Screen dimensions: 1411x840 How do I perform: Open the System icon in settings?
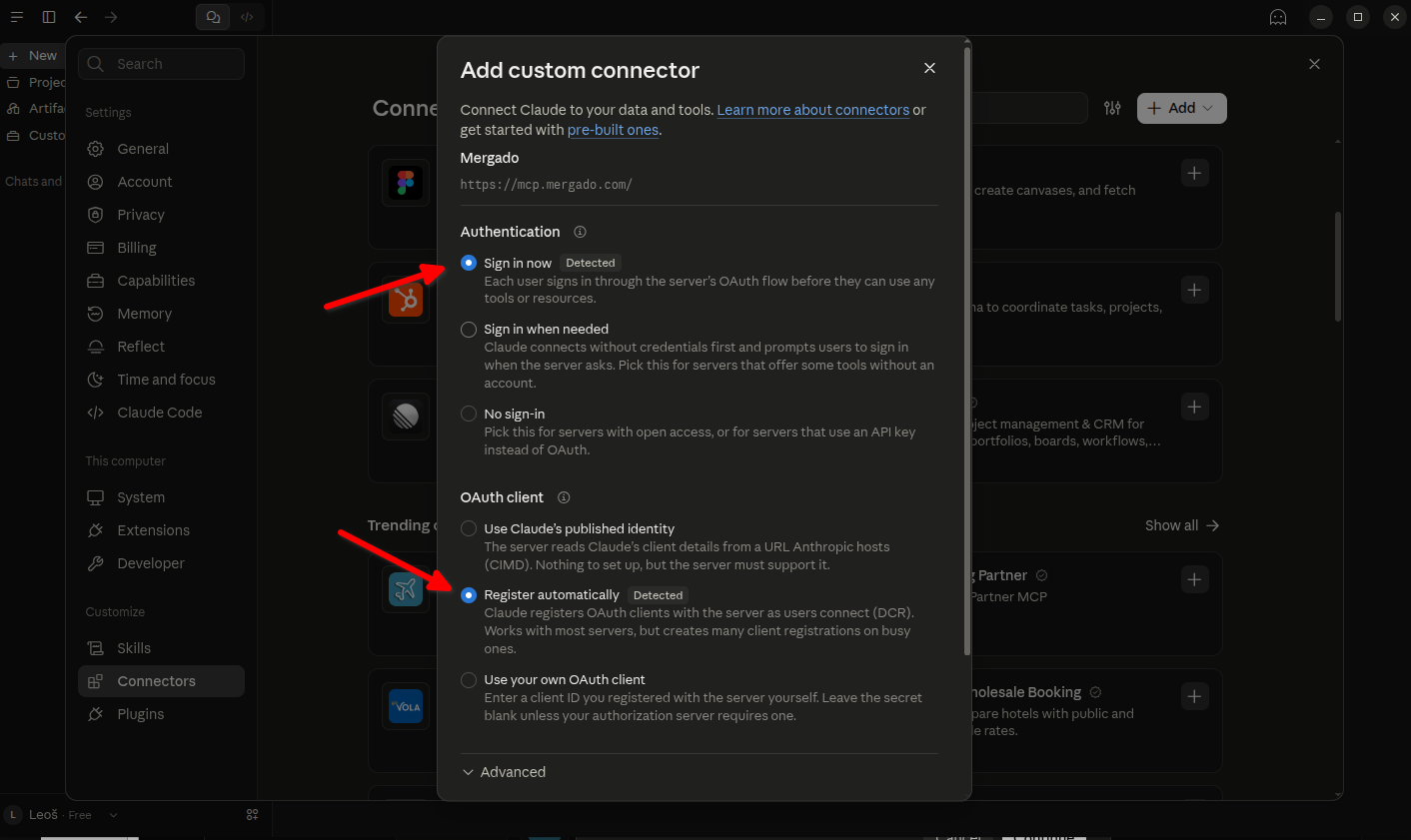pyautogui.click(x=96, y=497)
